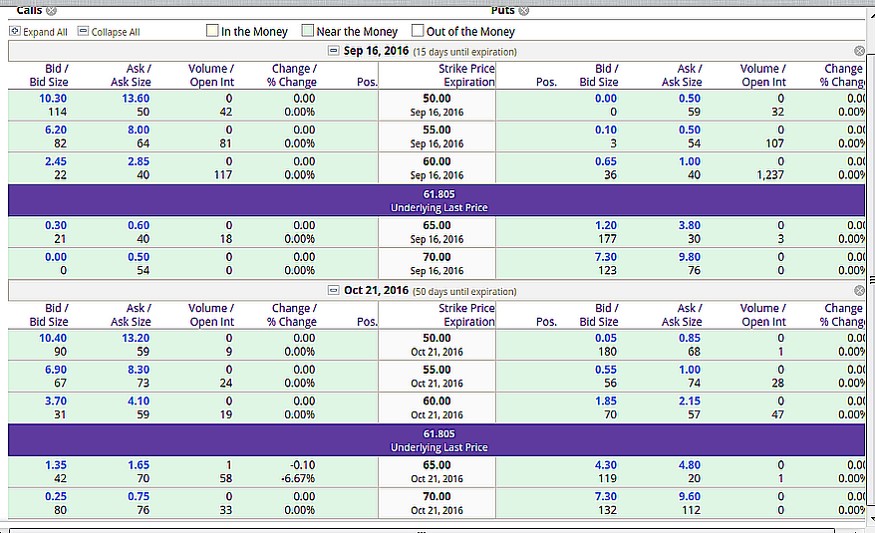Collapse the Sep 16, 2016 expiration group
This screenshot has width=875, height=533.
(x=334, y=51)
